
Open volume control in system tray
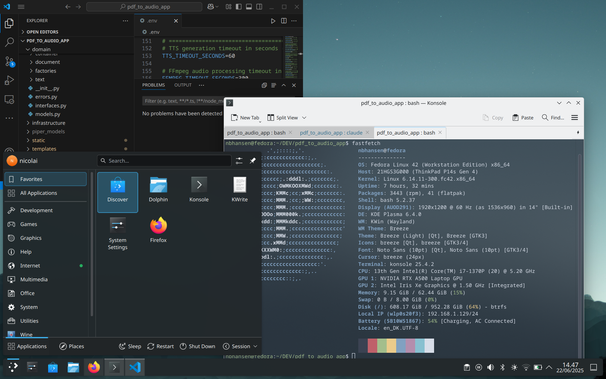pos(490,367)
